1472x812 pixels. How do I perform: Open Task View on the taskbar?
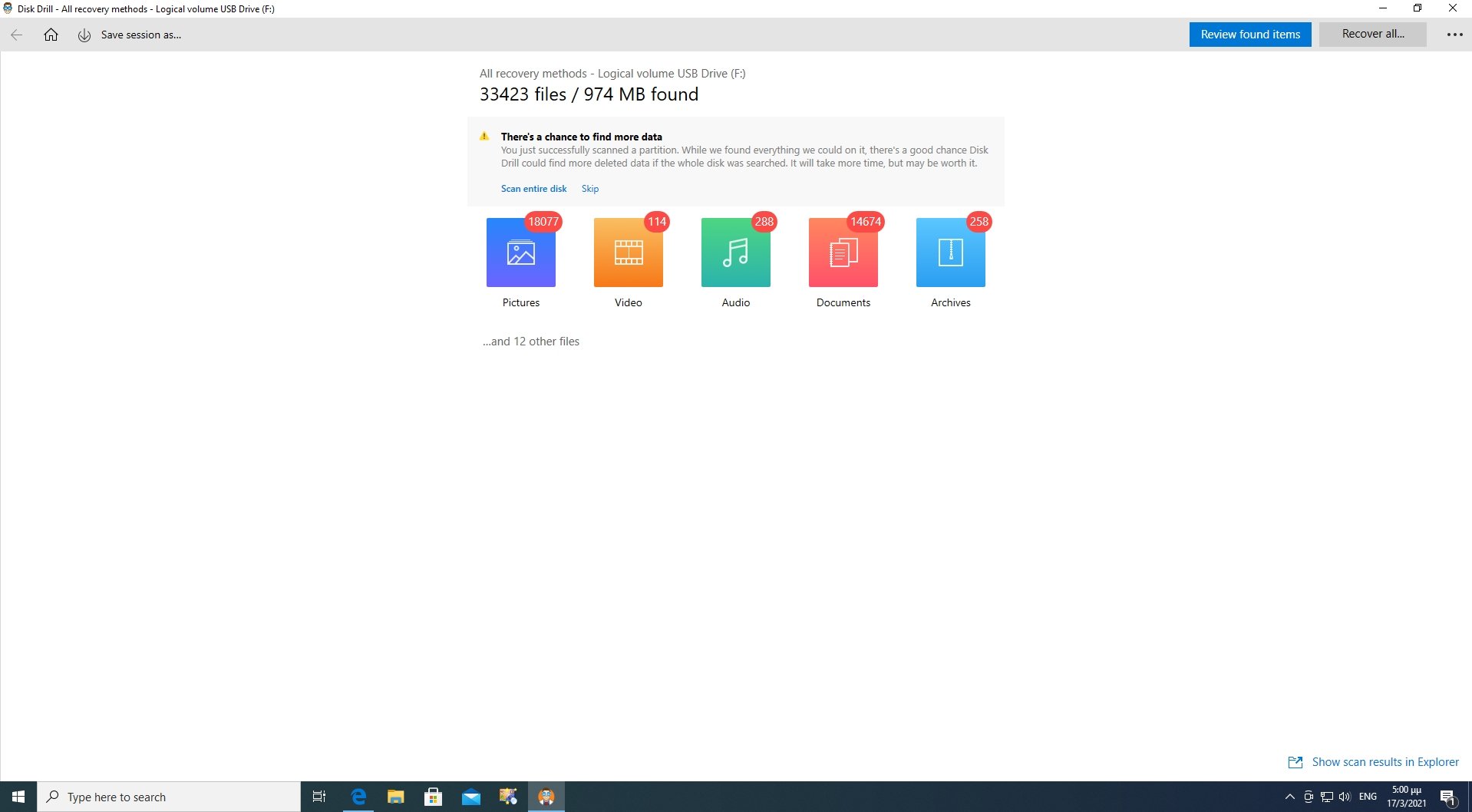[x=319, y=797]
